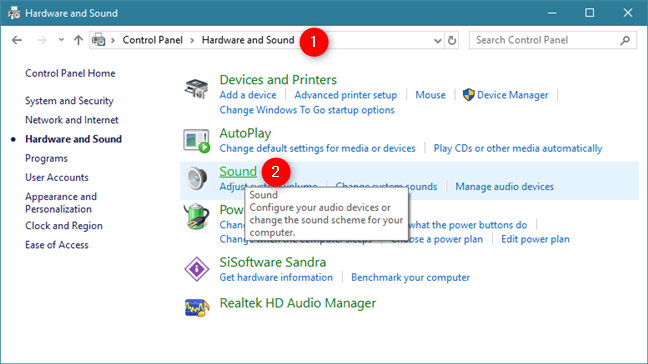Click the Device Manager shield icon
This screenshot has height=364, width=648.
click(x=469, y=95)
